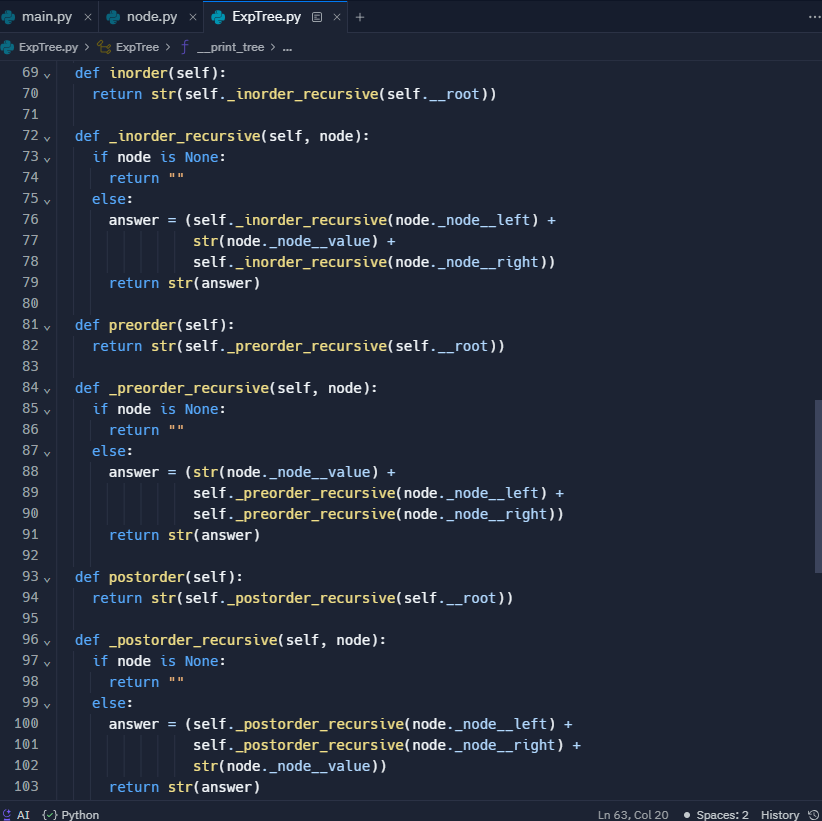Switch to the main.py tab
822x821 pixels.
click(x=48, y=17)
